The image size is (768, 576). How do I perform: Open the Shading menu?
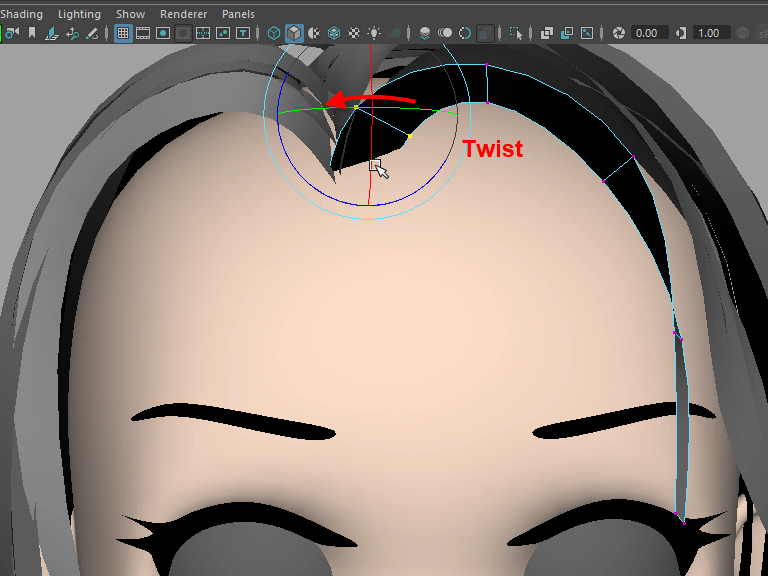click(21, 14)
